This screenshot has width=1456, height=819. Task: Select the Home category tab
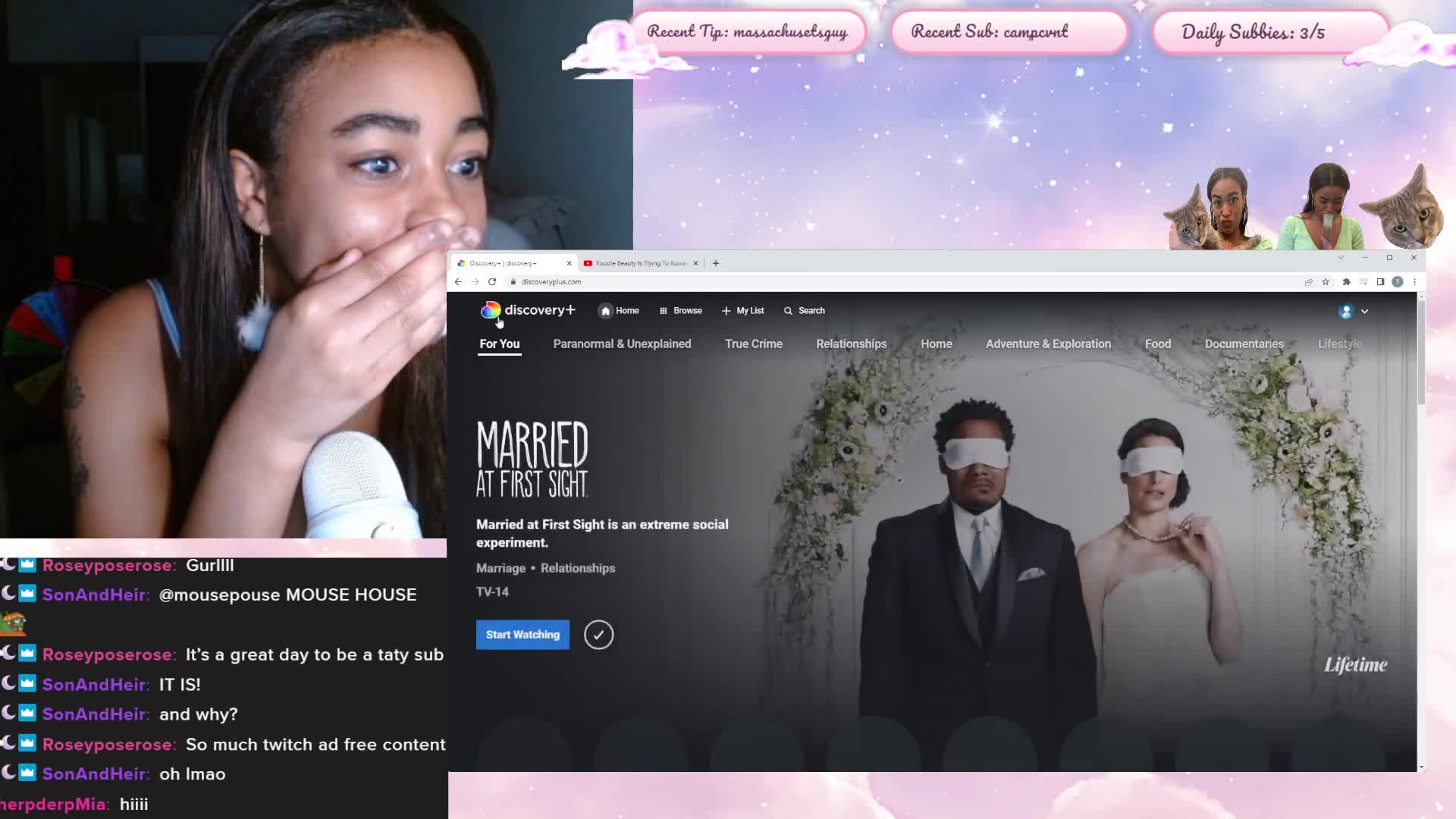(x=936, y=344)
